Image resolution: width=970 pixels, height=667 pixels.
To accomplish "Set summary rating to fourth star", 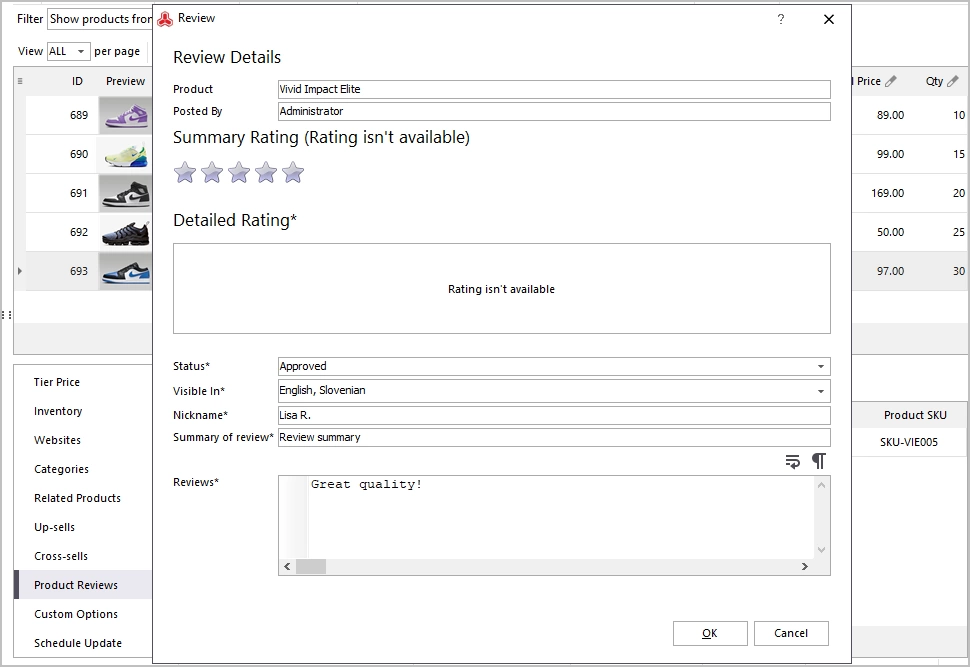I will tap(266, 173).
